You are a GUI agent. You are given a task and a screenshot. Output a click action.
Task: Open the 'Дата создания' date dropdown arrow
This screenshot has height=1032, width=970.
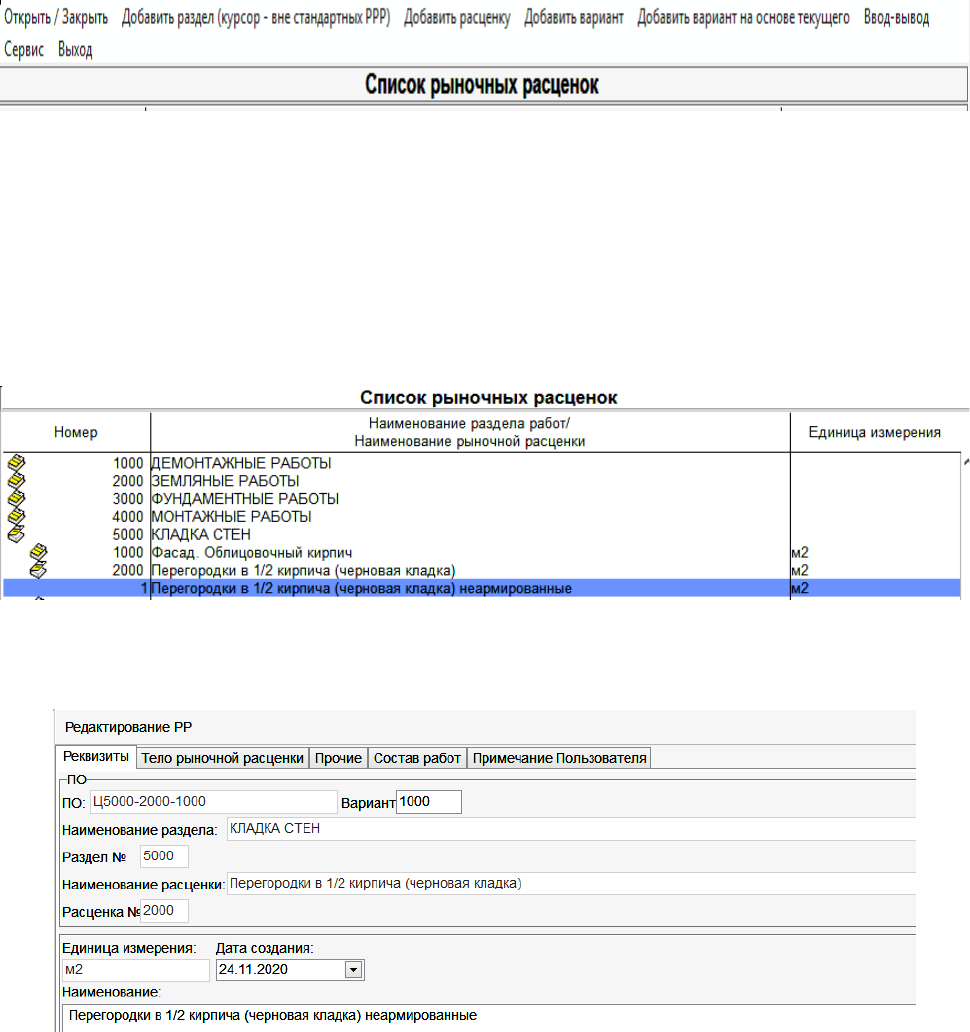click(353, 970)
